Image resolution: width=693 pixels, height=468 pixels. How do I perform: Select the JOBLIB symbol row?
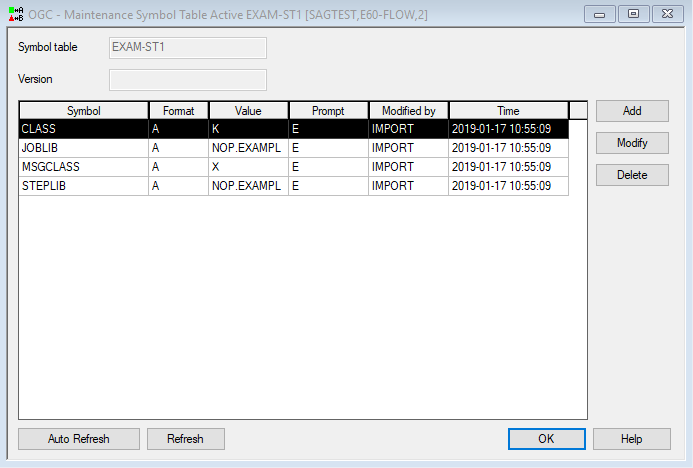tap(84, 148)
